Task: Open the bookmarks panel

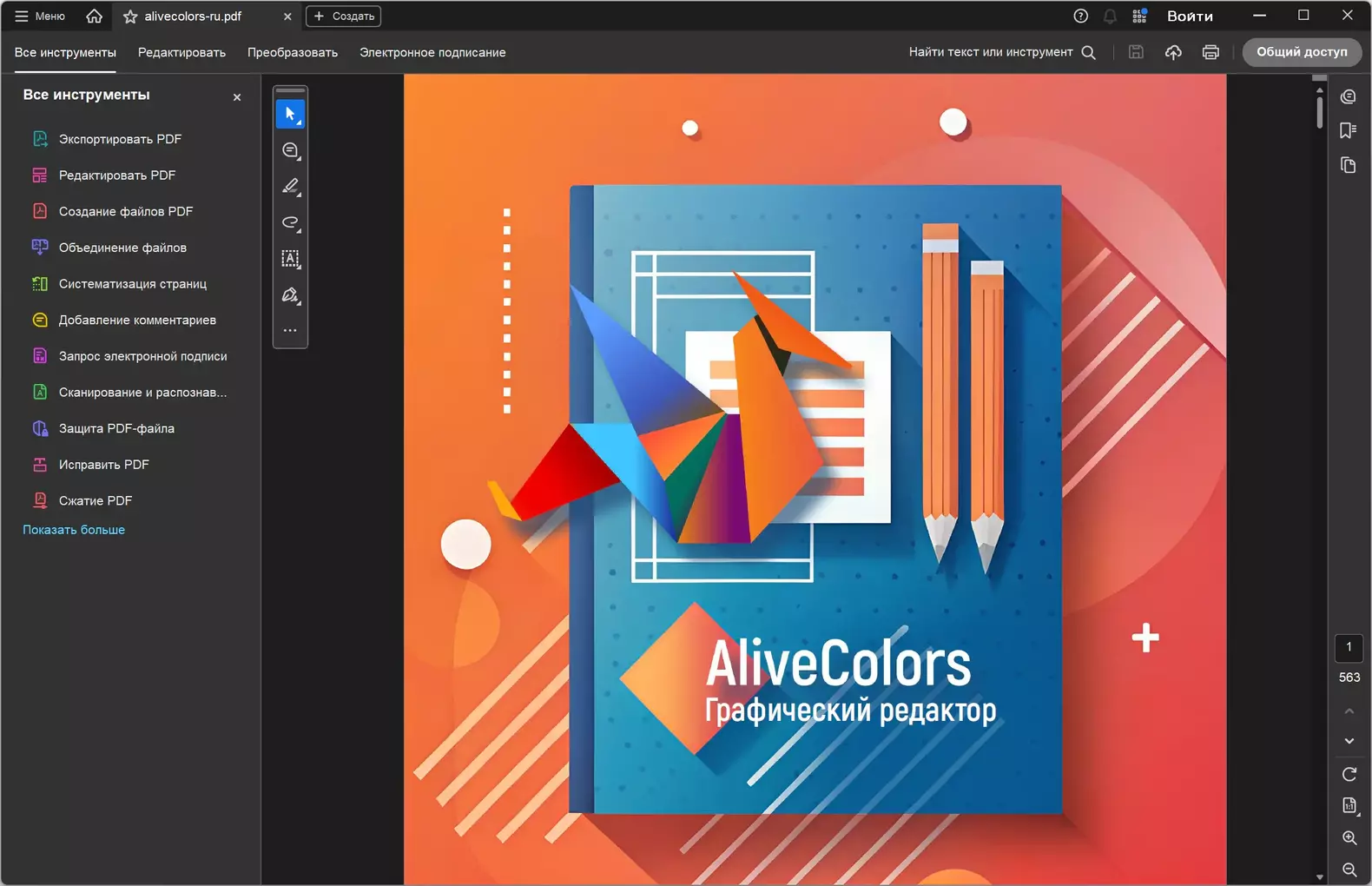Action: [x=1349, y=130]
